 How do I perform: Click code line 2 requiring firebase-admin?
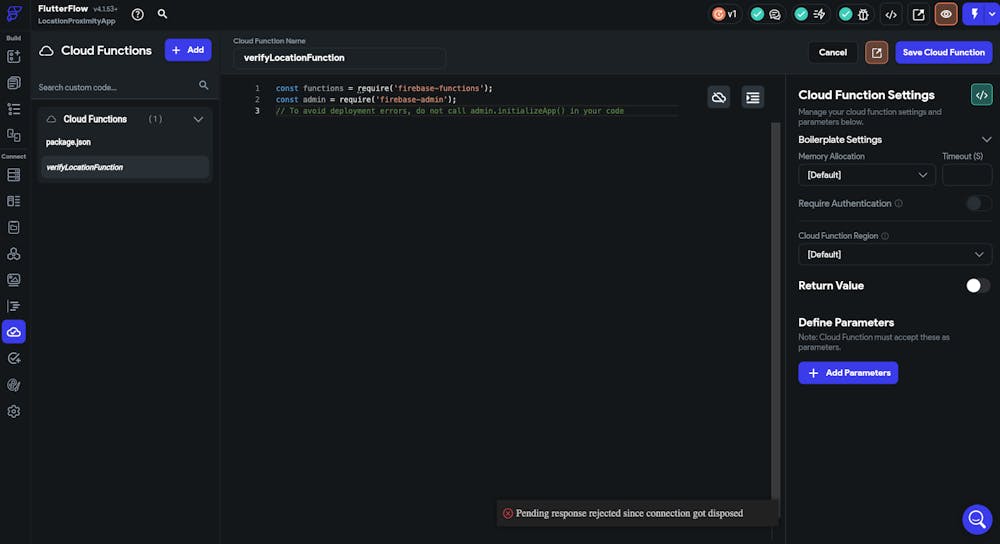pyautogui.click(x=366, y=99)
